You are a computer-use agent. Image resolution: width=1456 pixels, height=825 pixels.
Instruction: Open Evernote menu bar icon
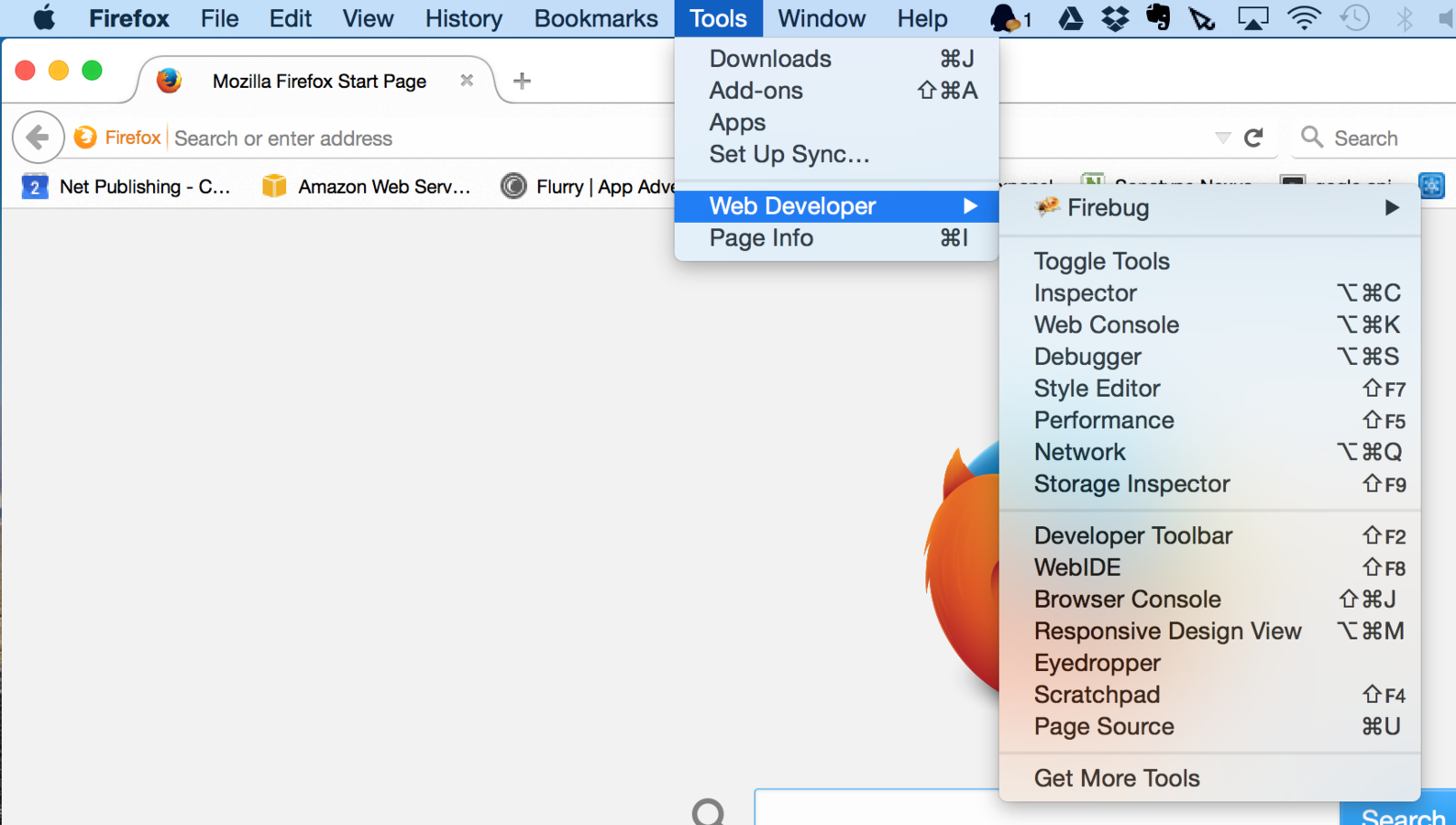tap(1158, 18)
